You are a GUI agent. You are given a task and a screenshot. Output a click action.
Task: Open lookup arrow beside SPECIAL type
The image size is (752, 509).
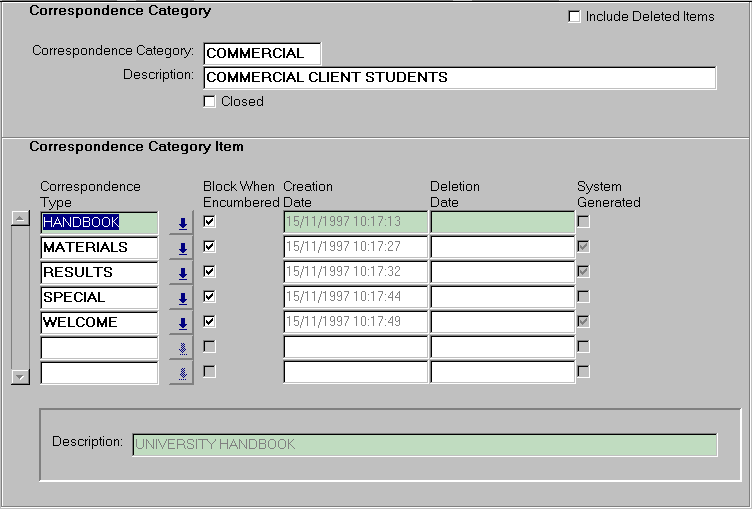pos(182,298)
